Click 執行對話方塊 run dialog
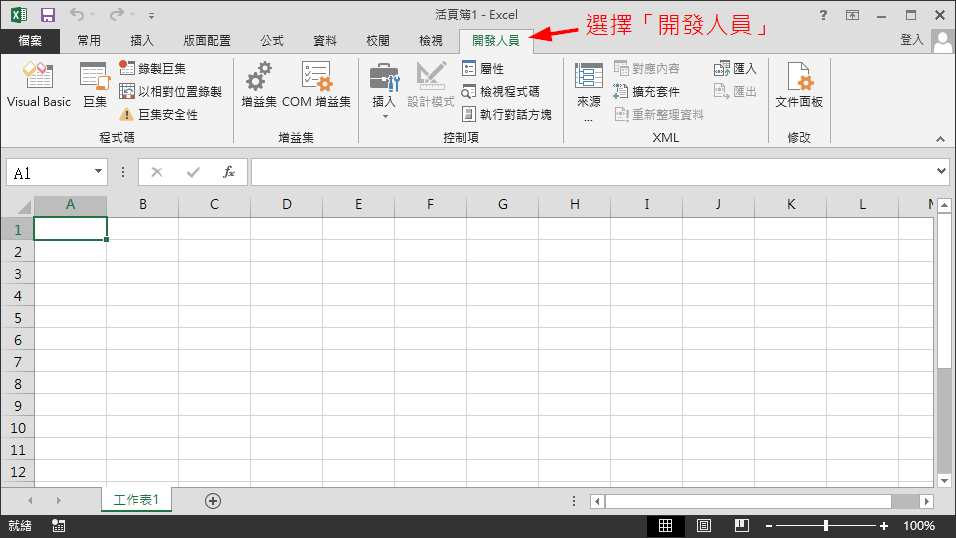The width and height of the screenshot is (956, 538). pyautogui.click(x=507, y=114)
